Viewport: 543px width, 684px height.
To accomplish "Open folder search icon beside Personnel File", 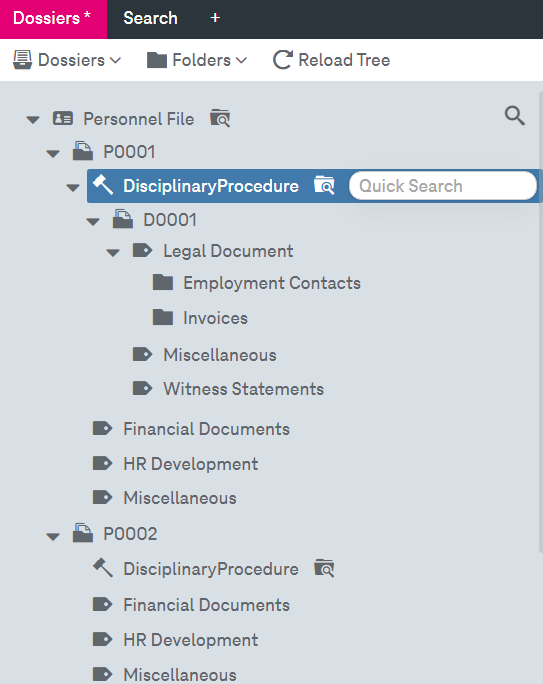I will (220, 118).
